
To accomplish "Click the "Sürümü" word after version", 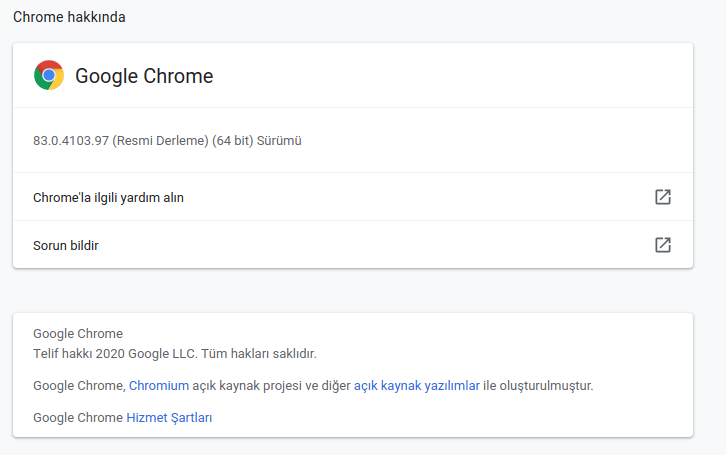I will (x=279, y=141).
